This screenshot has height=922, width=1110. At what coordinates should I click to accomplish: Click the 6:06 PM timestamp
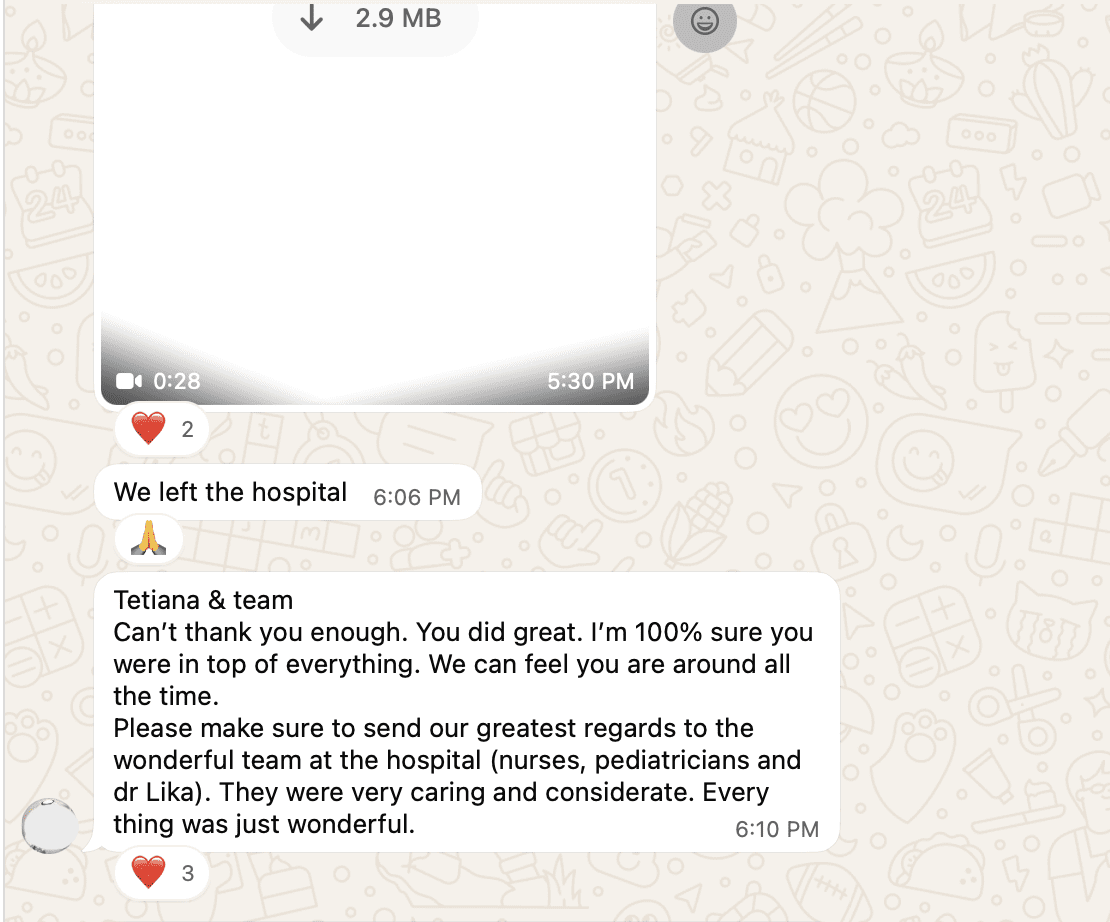(x=417, y=497)
